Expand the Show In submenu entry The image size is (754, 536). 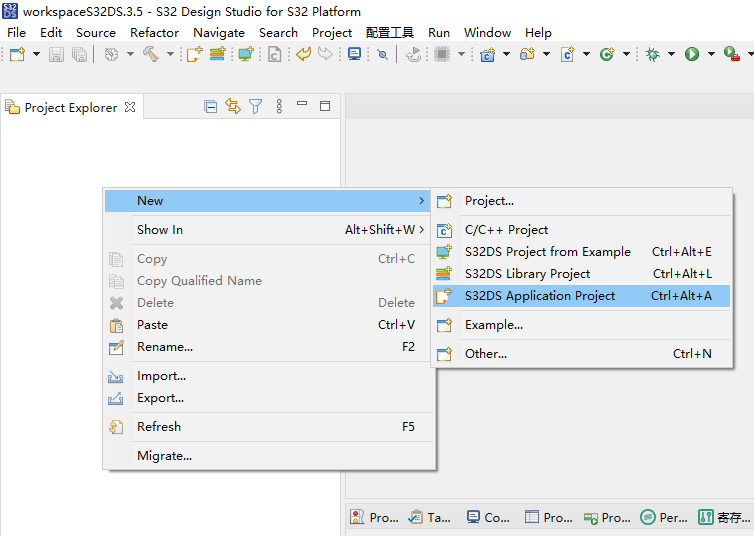point(267,230)
